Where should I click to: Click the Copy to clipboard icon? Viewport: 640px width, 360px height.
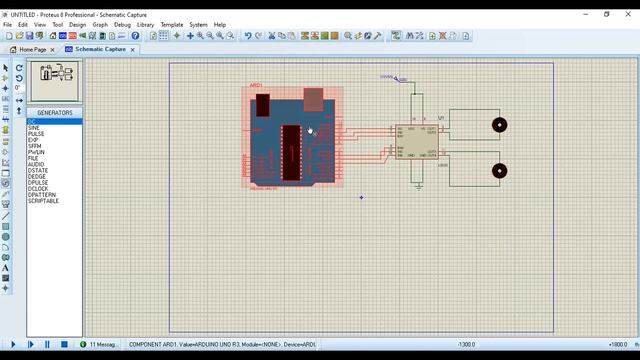(x=282, y=36)
